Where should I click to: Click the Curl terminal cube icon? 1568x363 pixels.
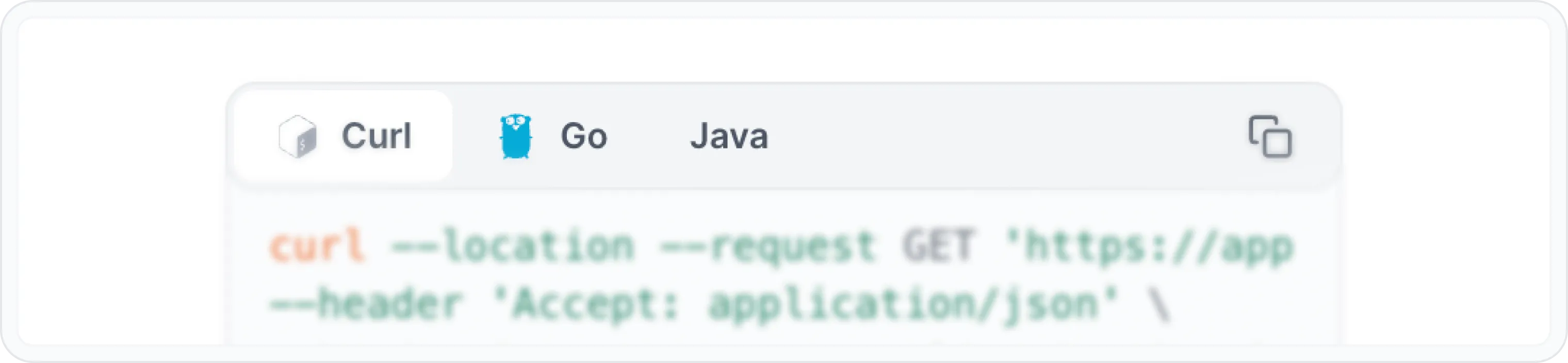point(298,136)
